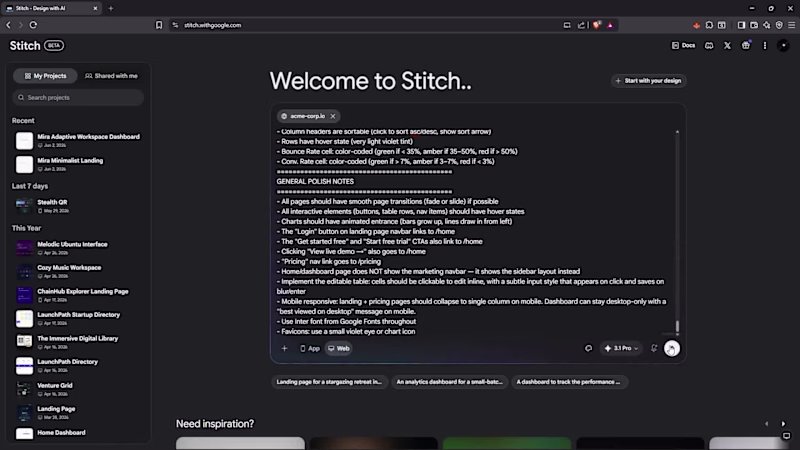Click browser back button
The width and height of the screenshot is (800, 450).
click(9, 25)
